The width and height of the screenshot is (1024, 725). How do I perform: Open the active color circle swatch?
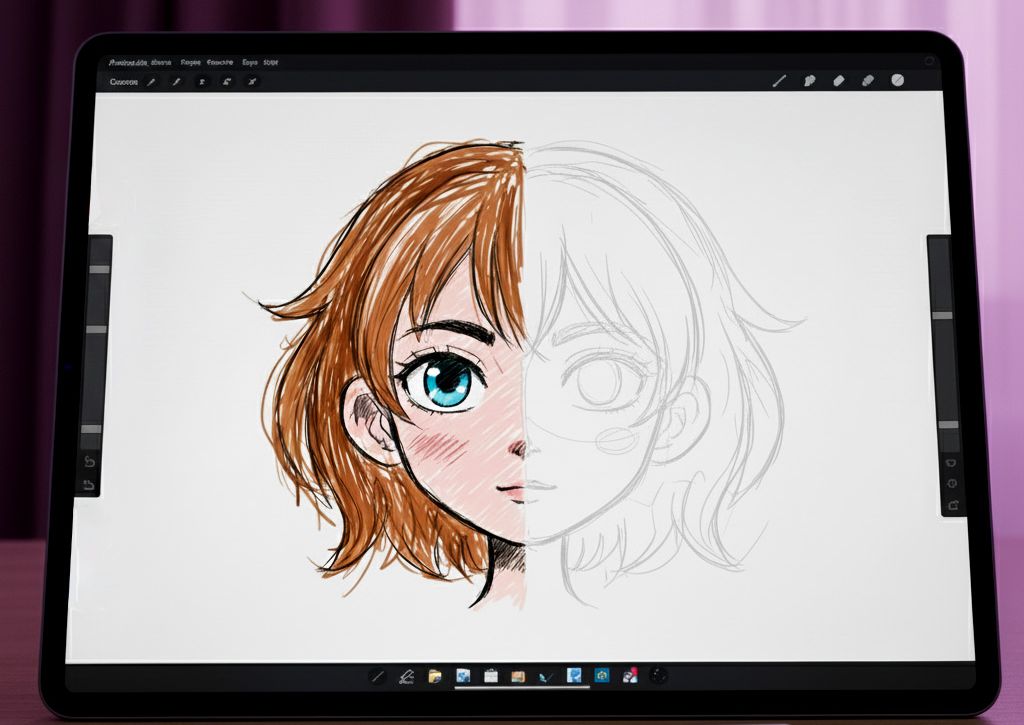(x=897, y=80)
